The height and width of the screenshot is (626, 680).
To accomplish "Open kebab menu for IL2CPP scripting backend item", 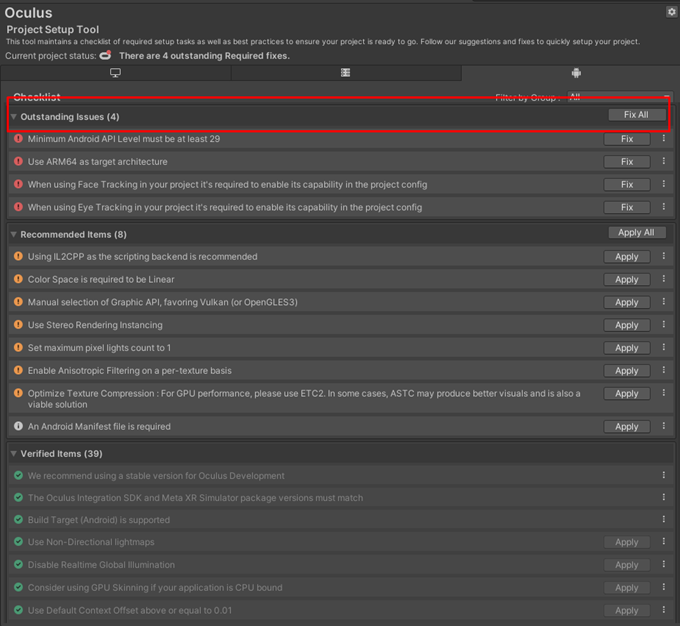I will pyautogui.click(x=663, y=256).
